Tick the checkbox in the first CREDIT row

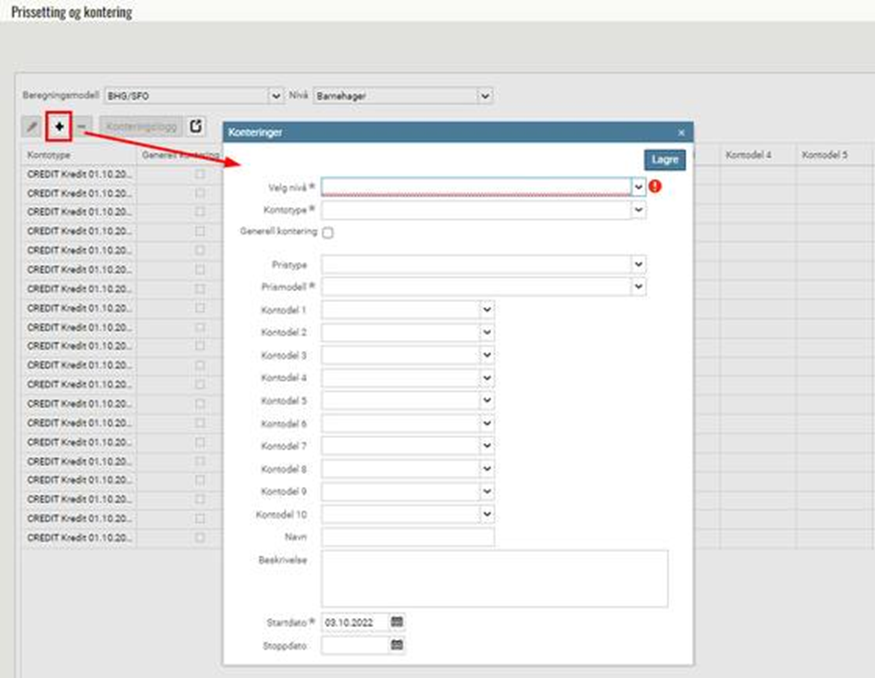200,174
